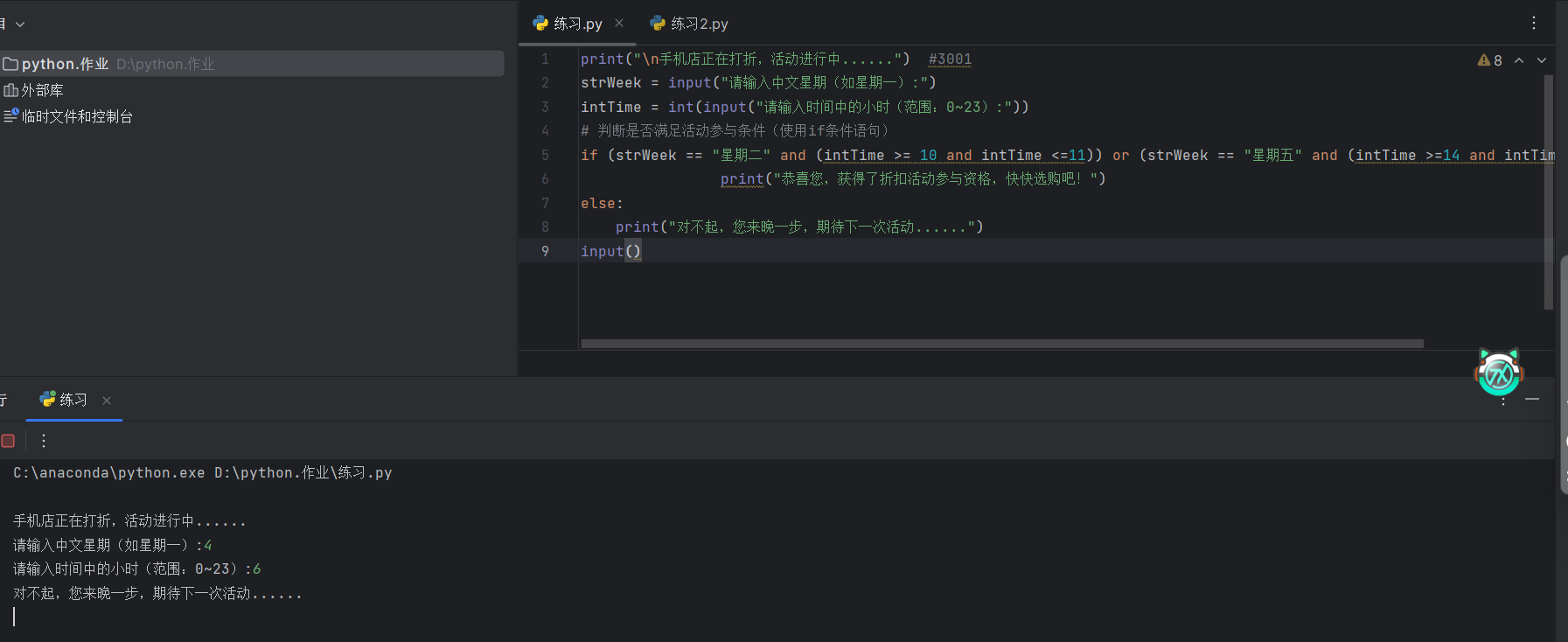This screenshot has height=642, width=1568.
Task: Place cursor on the intTime = int(input line
Action: point(805,108)
